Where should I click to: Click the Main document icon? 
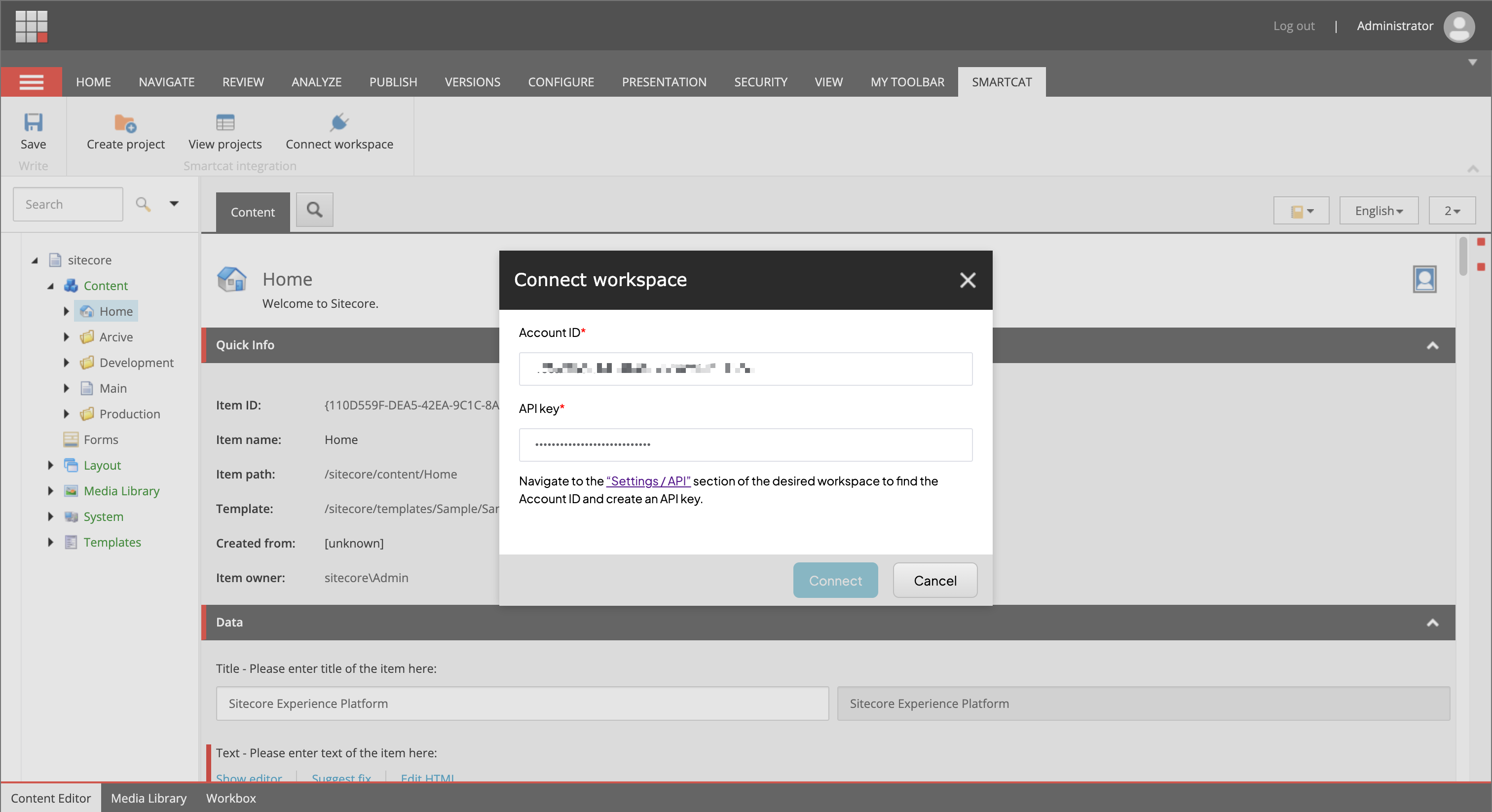(x=87, y=388)
